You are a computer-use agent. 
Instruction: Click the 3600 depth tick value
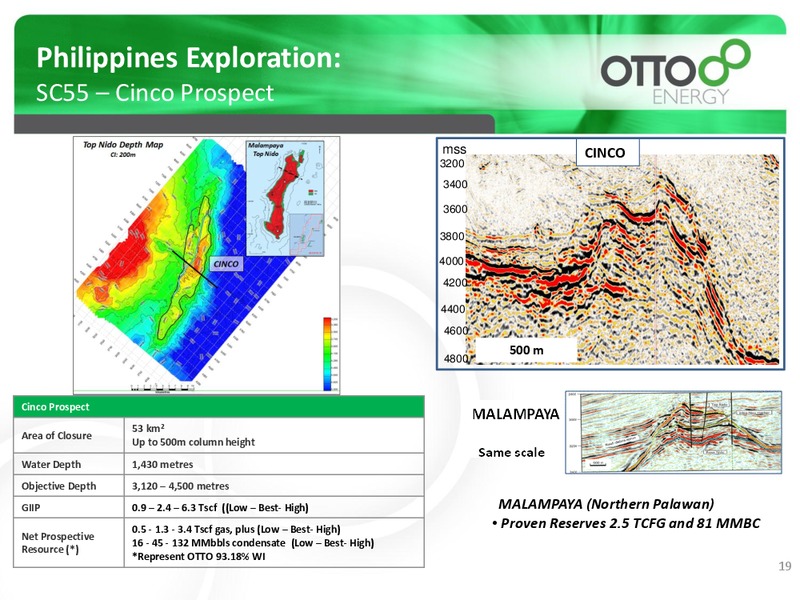455,209
